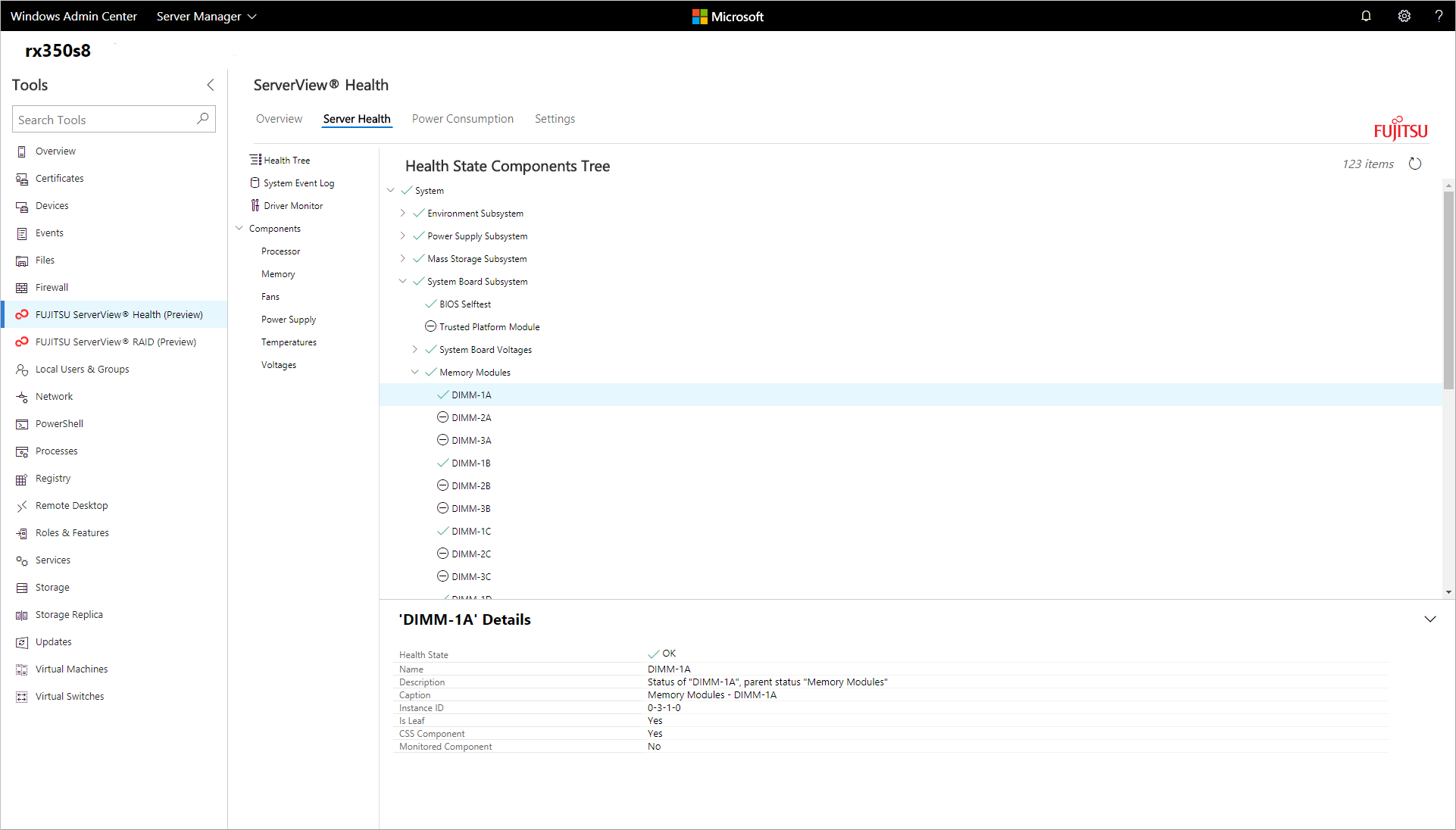Click the System Event Log icon
The image size is (1456, 830).
tap(254, 183)
